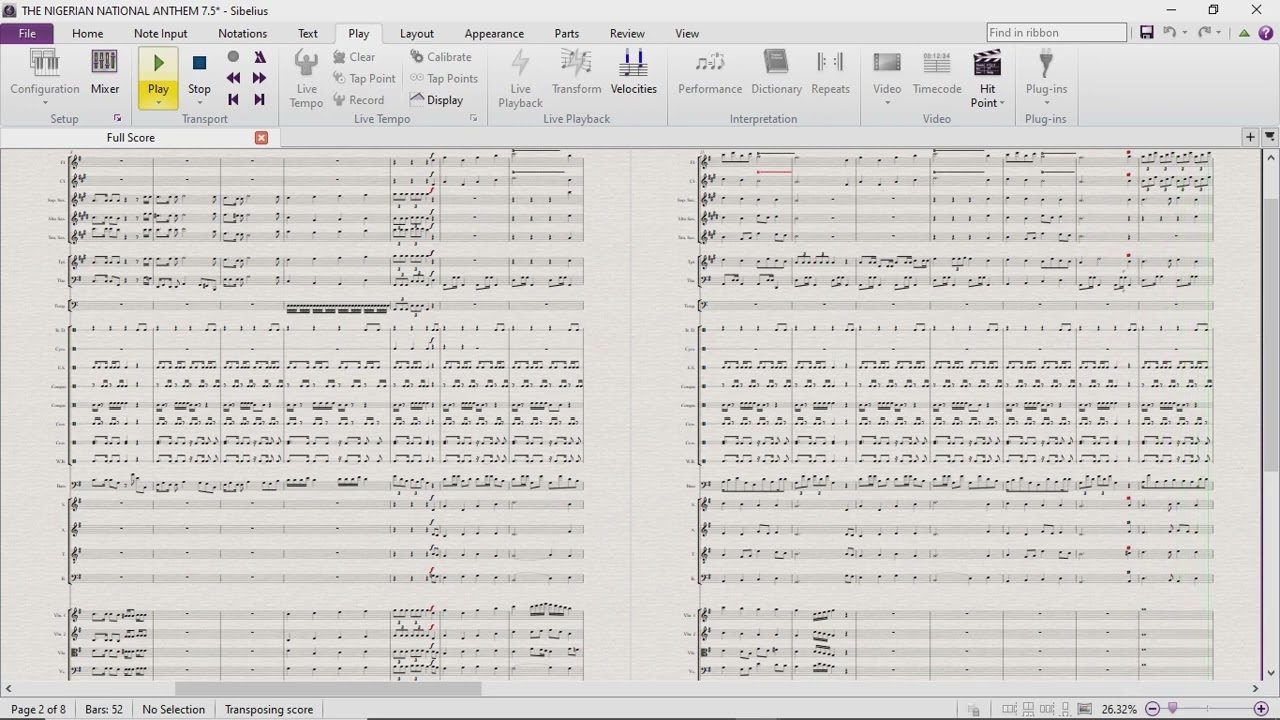The image size is (1280, 720).
Task: Click the zoom level slider handle
Action: pyautogui.click(x=1173, y=709)
